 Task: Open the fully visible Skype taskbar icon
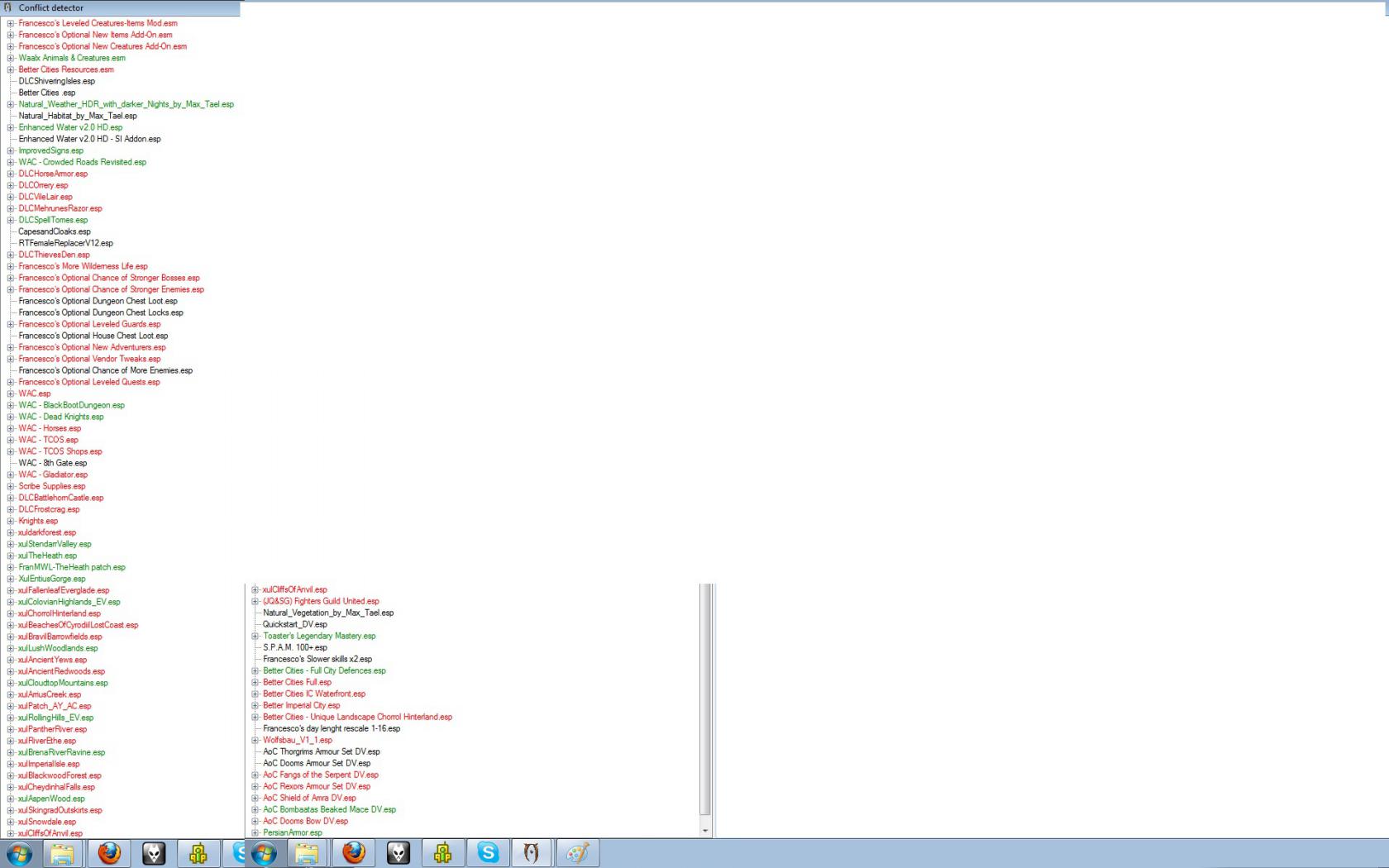488,853
